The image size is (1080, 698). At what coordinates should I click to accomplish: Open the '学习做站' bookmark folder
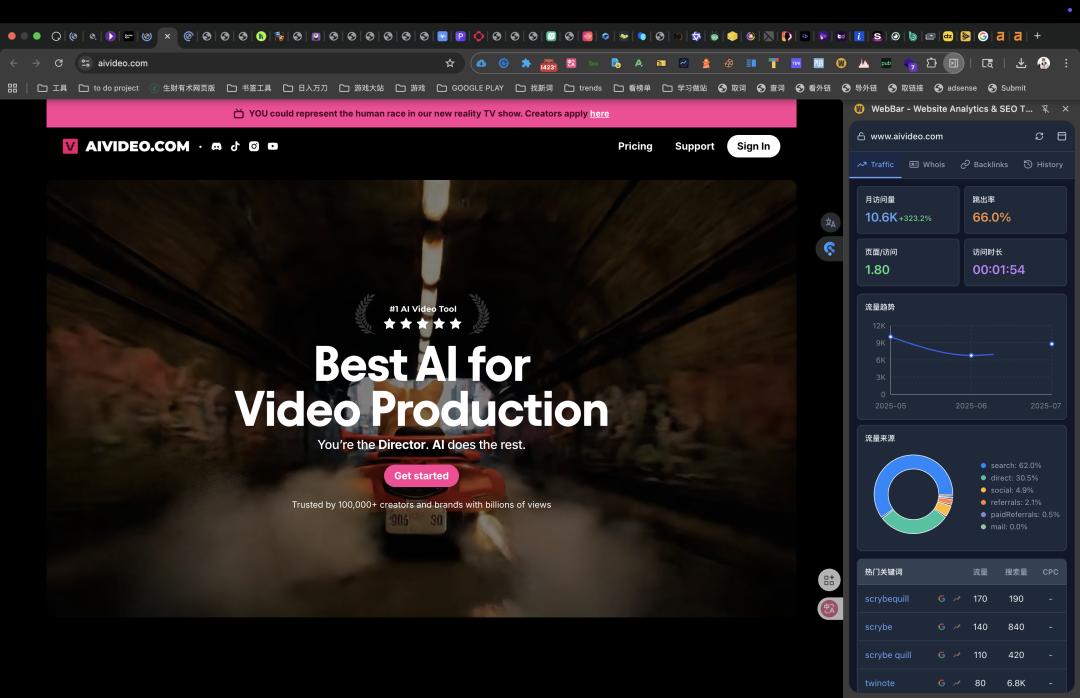[x=685, y=88]
